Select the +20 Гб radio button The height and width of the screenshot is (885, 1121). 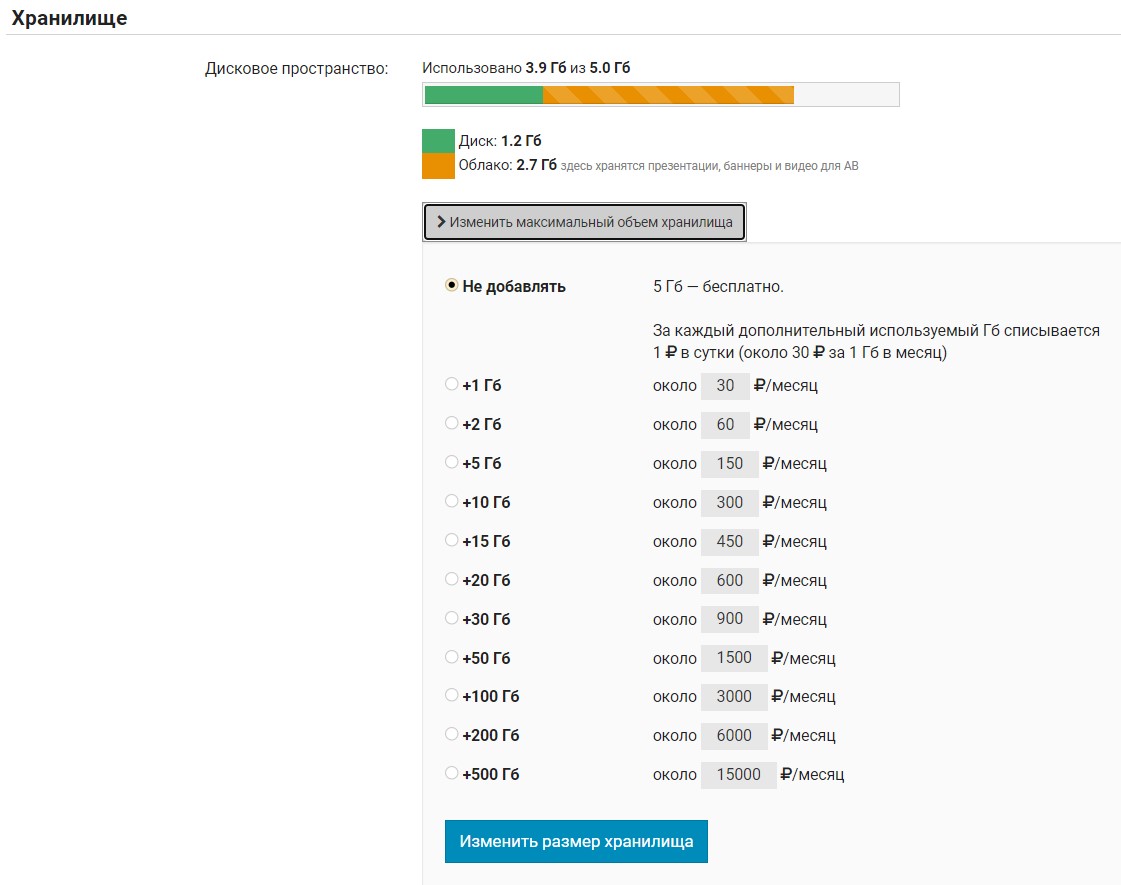[451, 579]
